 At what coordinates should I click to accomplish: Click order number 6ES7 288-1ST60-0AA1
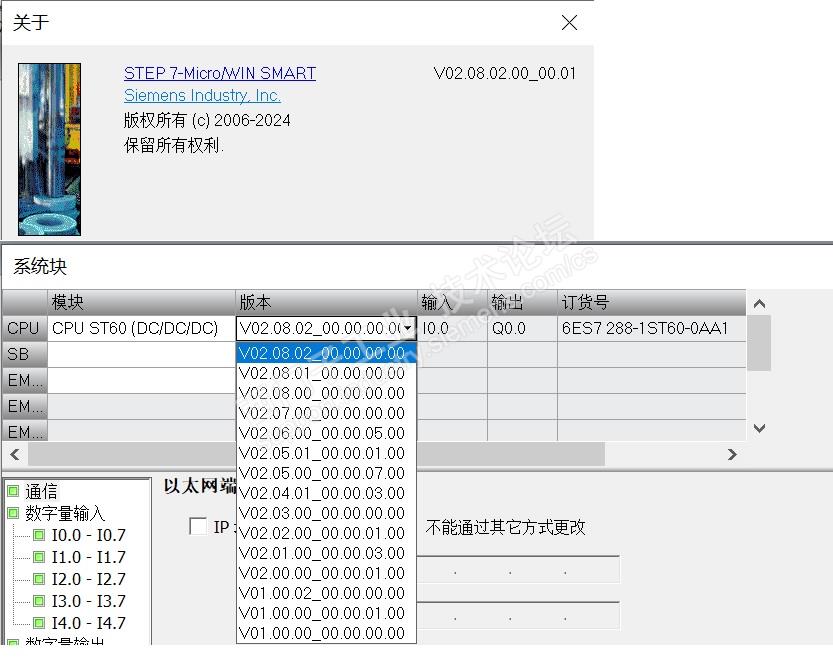652,328
